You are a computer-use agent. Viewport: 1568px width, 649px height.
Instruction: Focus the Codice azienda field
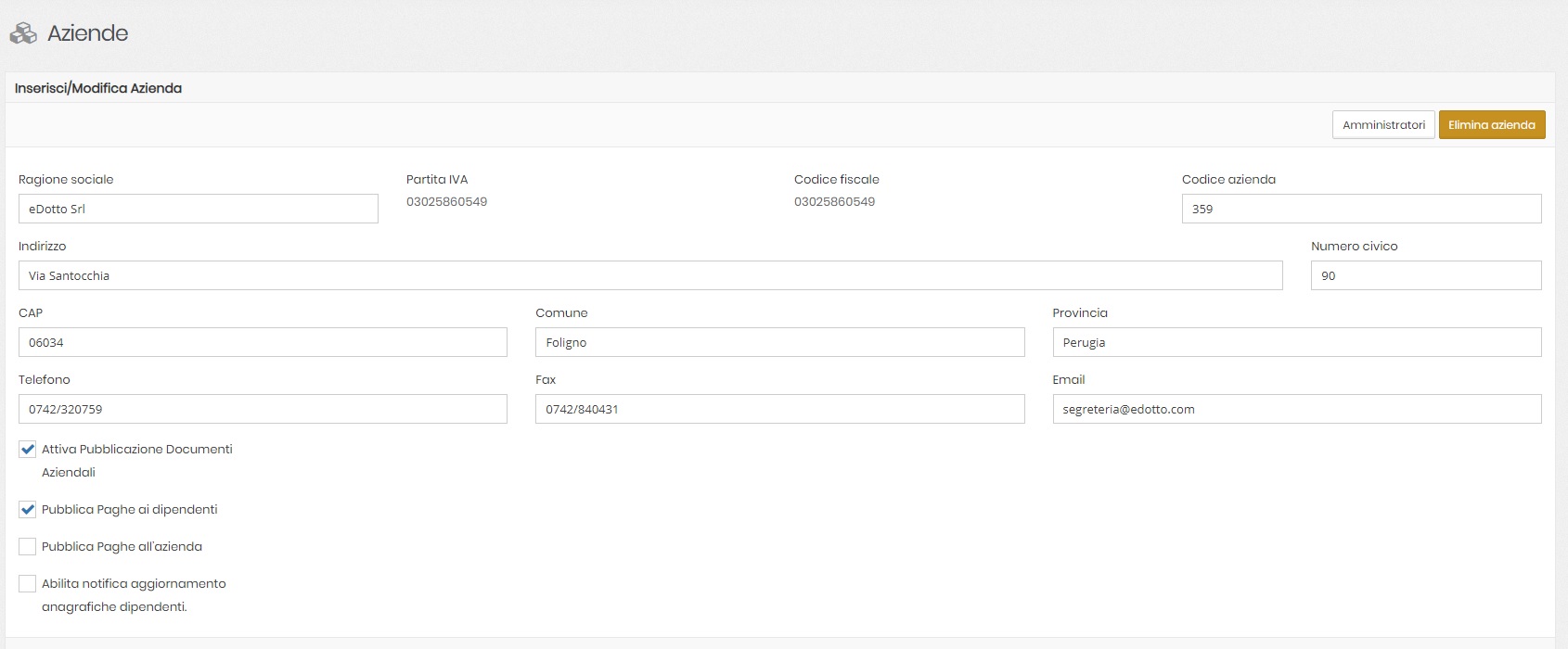tap(1361, 209)
